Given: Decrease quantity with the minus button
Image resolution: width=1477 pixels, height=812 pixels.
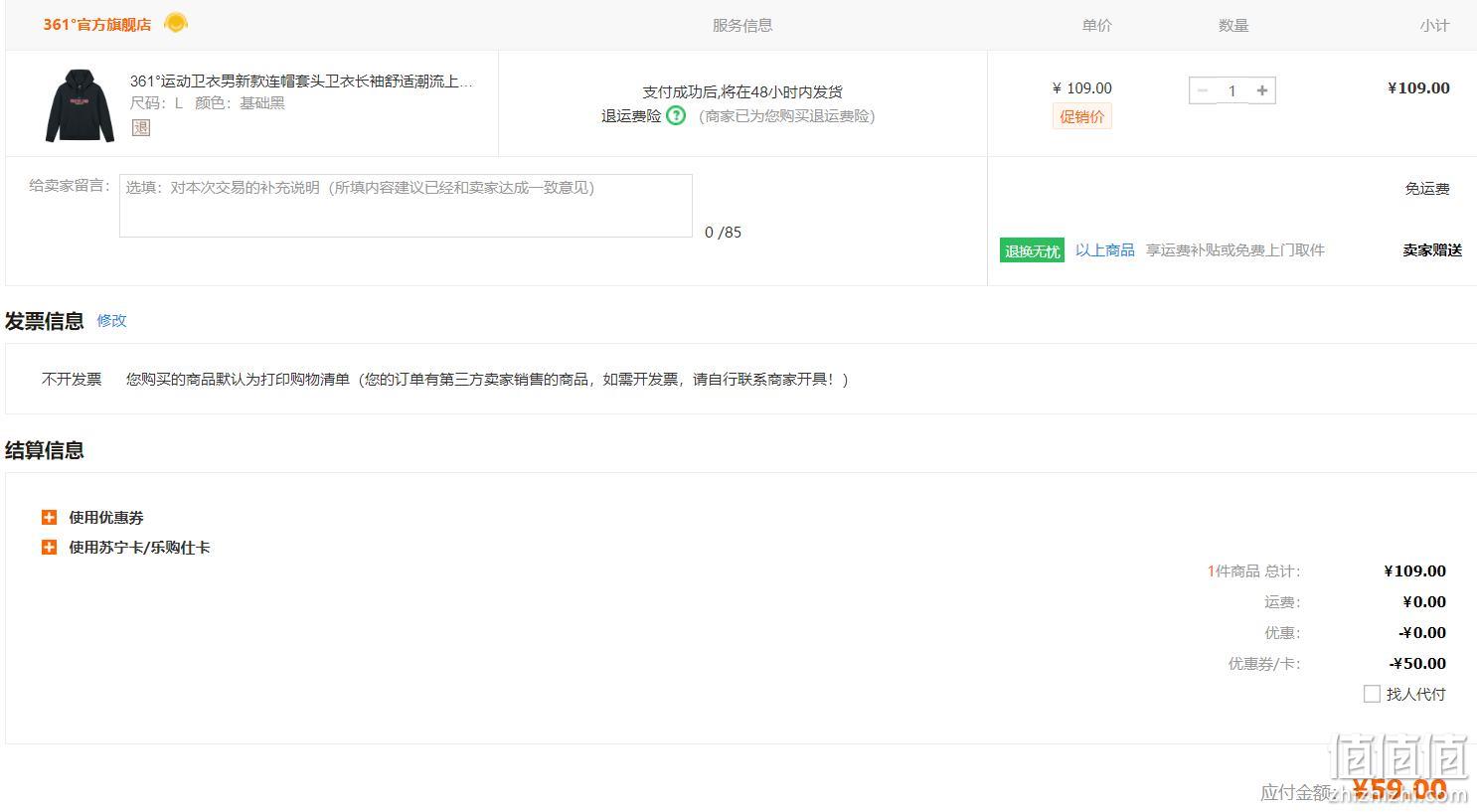Looking at the screenshot, I should pyautogui.click(x=1203, y=90).
